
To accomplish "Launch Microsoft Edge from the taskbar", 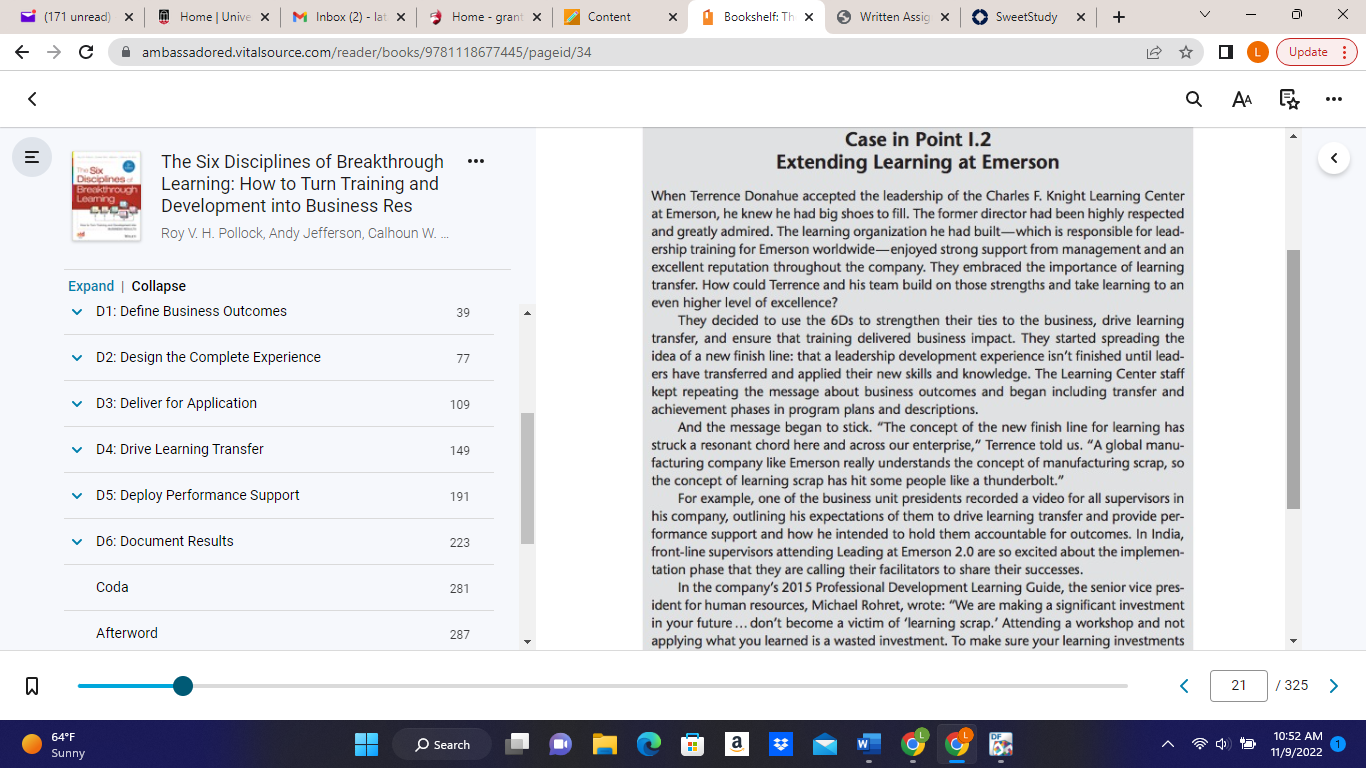I will (648, 744).
